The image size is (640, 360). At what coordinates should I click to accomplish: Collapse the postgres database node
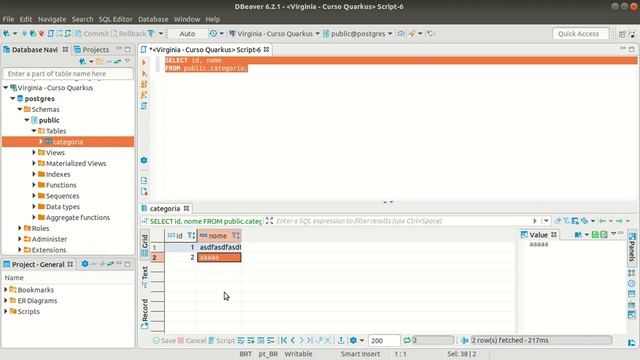click(x=13, y=98)
